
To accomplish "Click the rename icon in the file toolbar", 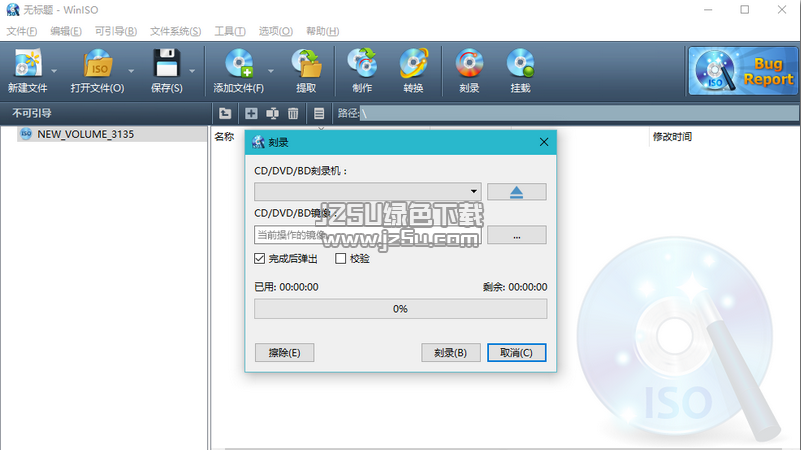I will [x=272, y=113].
